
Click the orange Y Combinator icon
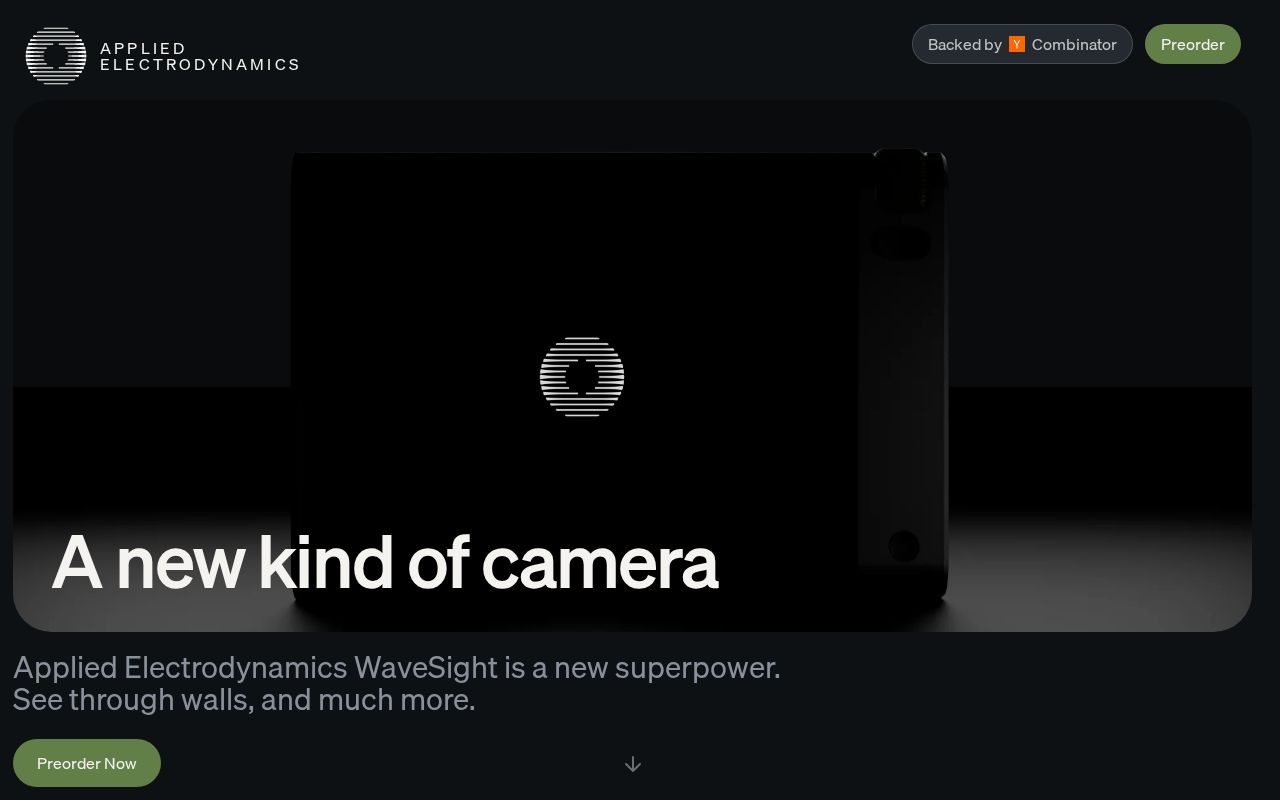(1017, 44)
